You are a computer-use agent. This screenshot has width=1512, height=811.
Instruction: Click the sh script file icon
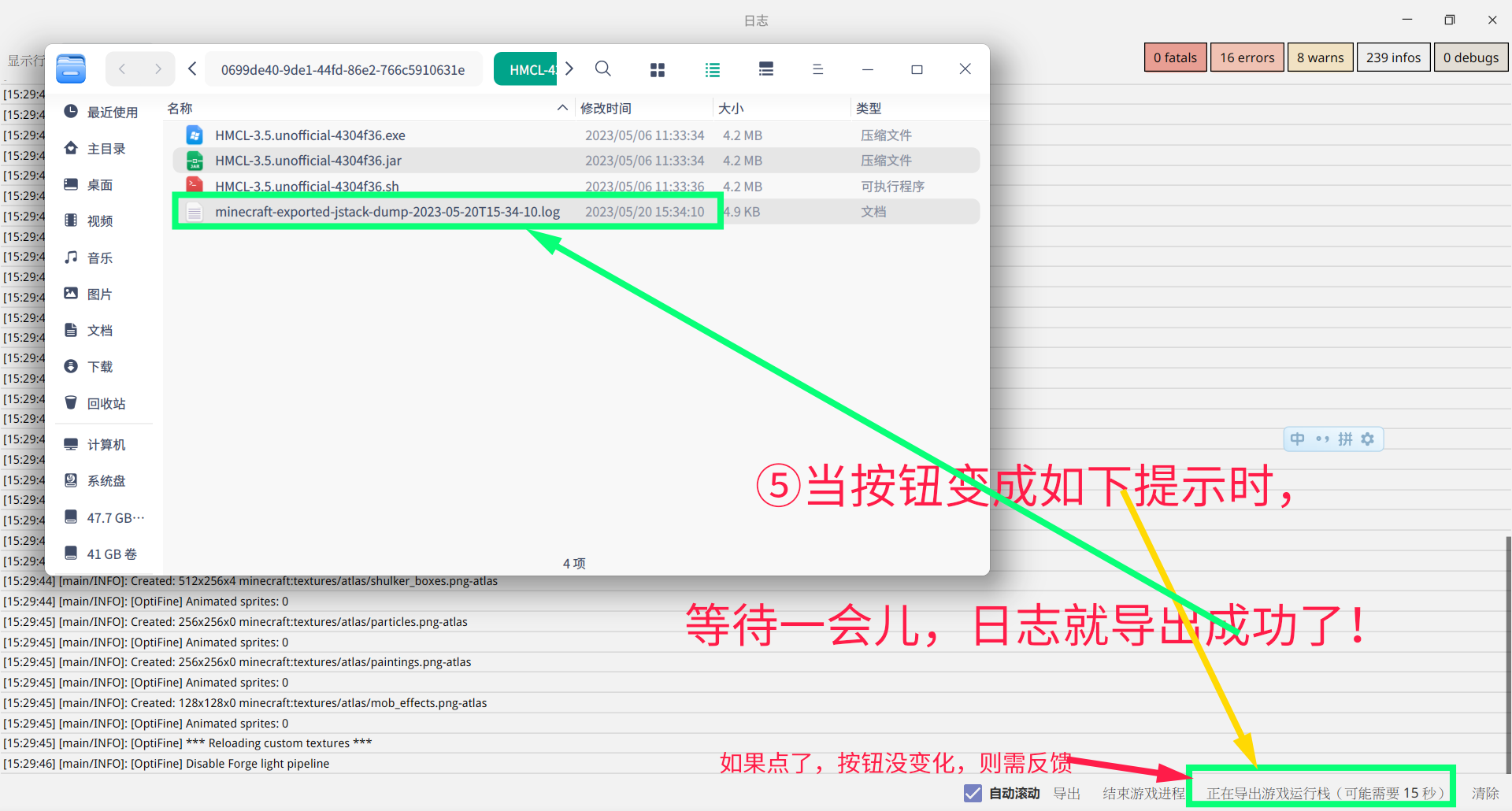point(195,186)
